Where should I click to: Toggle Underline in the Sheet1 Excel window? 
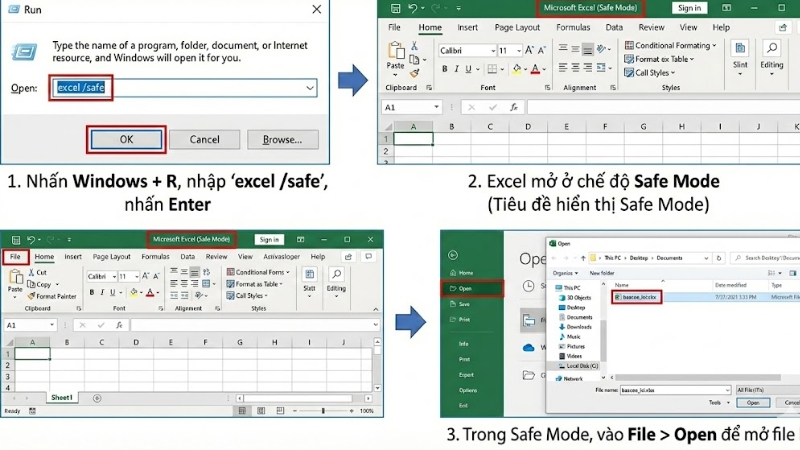pyautogui.click(x=112, y=292)
